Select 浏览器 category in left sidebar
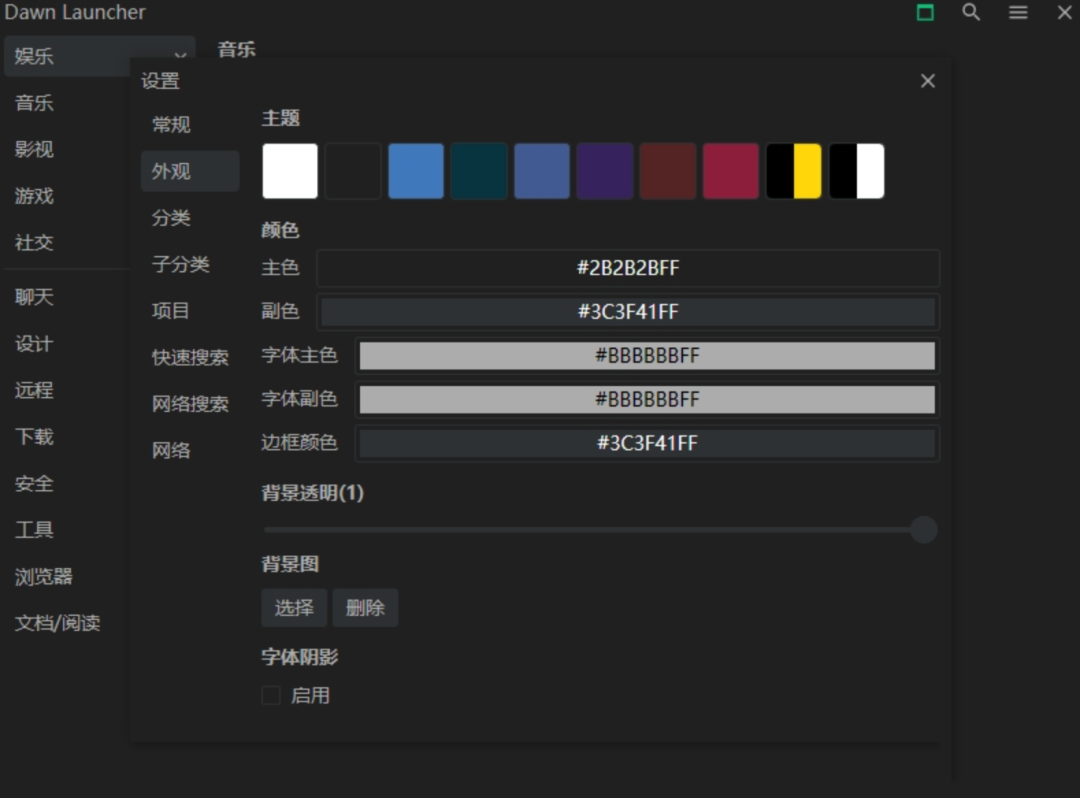This screenshot has width=1080, height=798. [44, 577]
